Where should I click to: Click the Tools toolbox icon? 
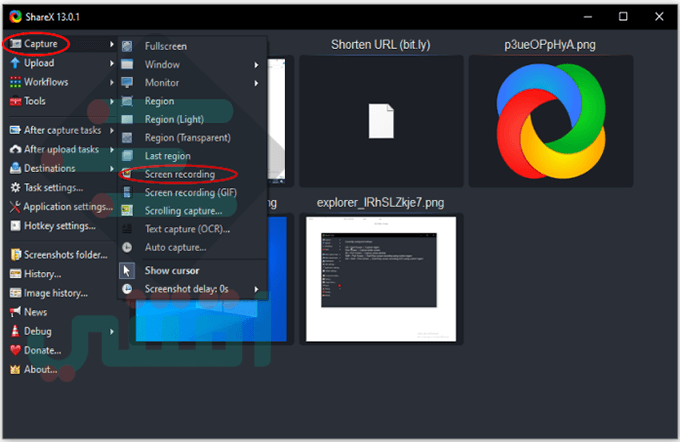click(x=15, y=101)
